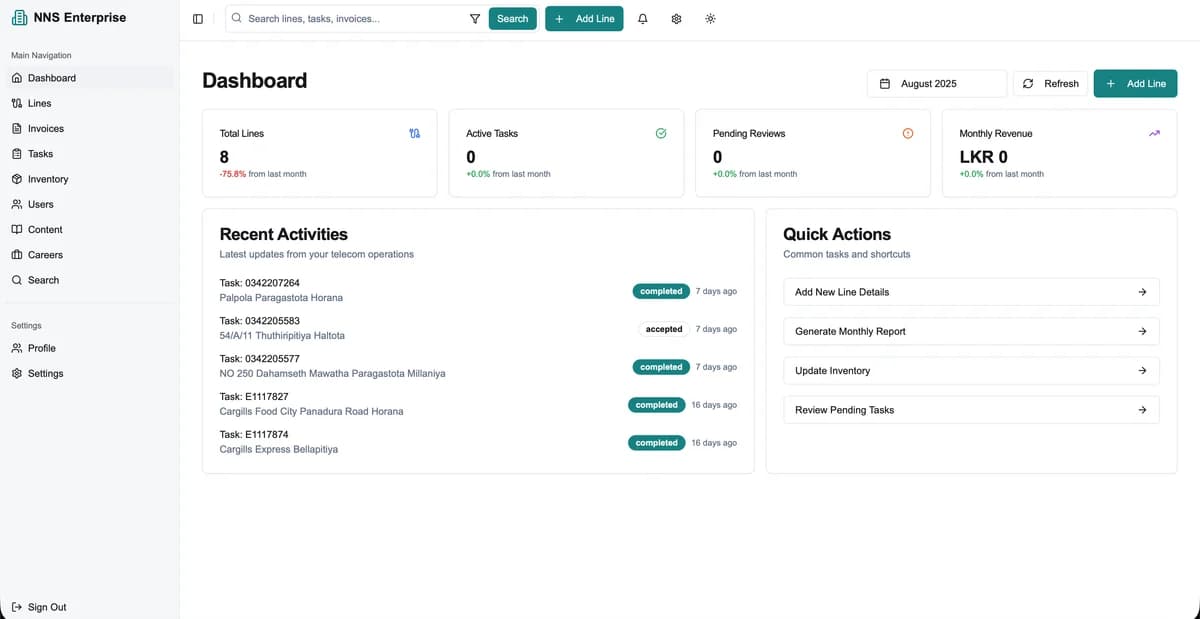Click the LKR 0 revenue value
1200x619 pixels.
coord(984,157)
